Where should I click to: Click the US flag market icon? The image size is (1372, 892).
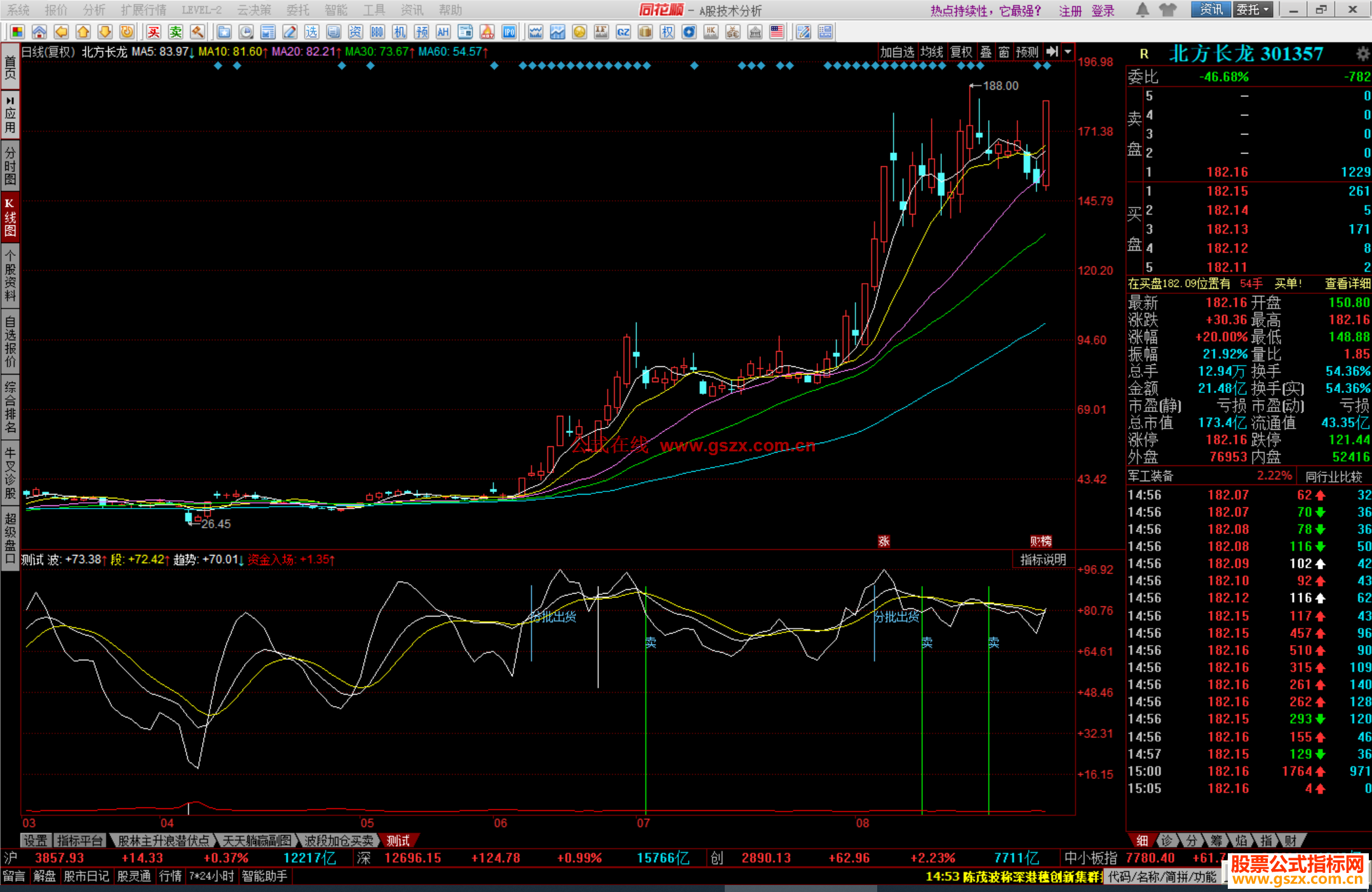click(x=776, y=32)
